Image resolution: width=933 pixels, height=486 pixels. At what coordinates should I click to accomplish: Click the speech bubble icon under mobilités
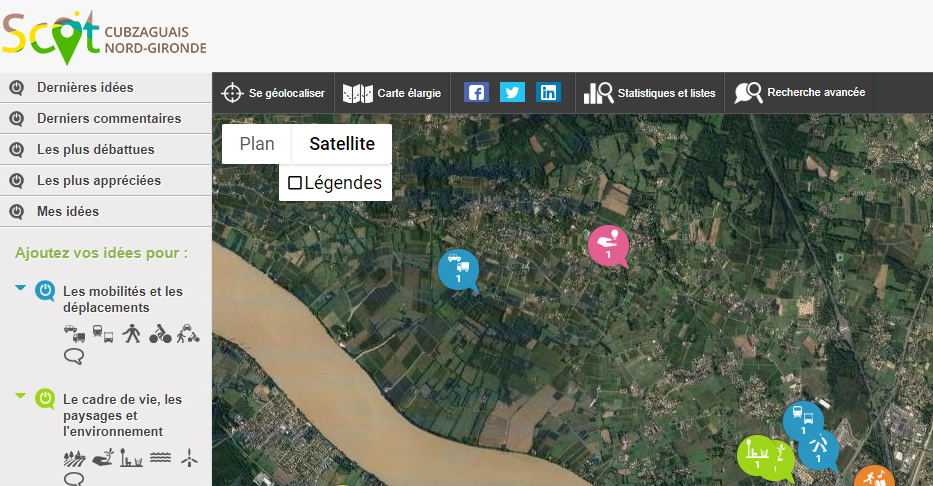point(74,356)
